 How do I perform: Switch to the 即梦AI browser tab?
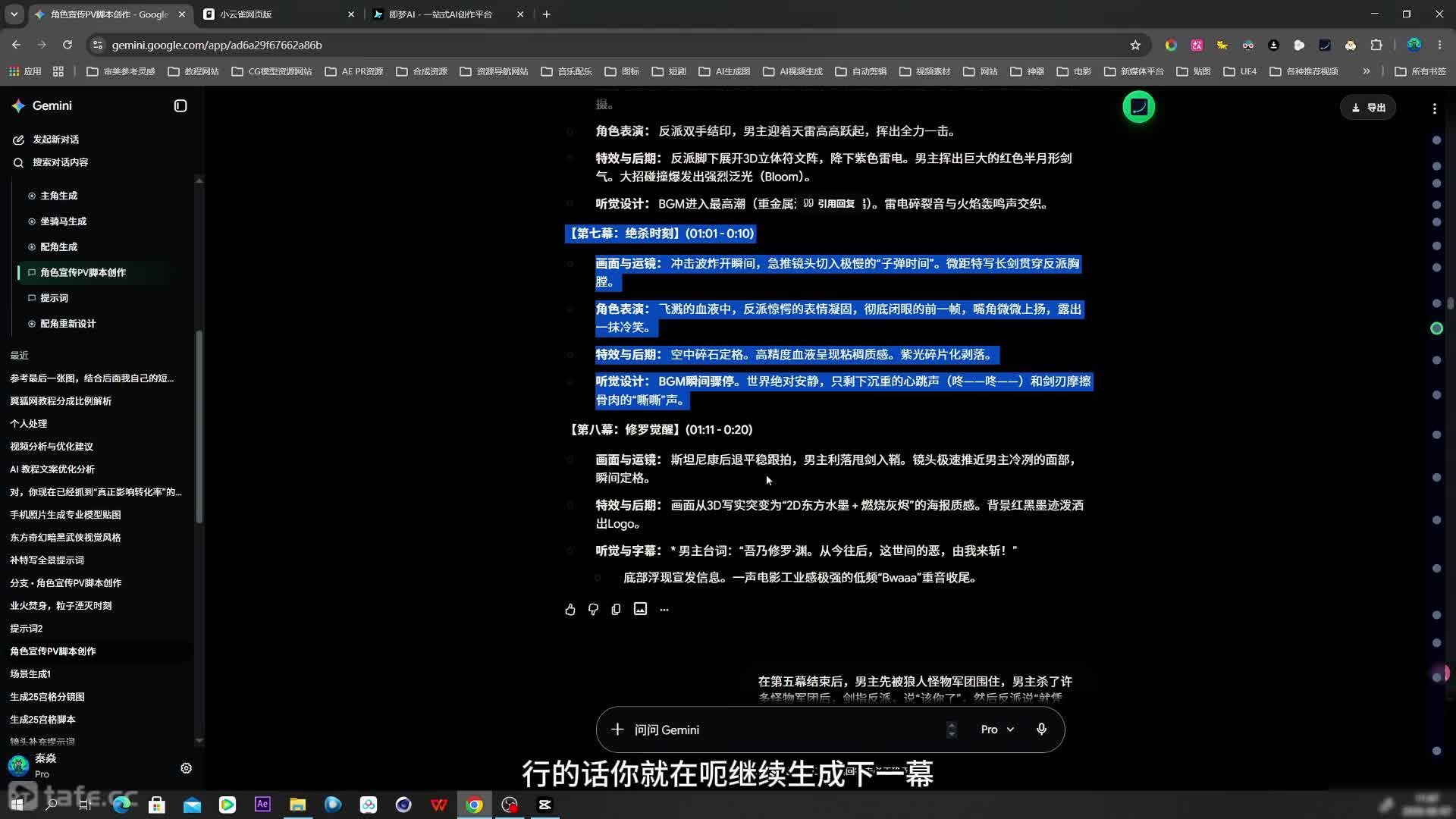(447, 14)
